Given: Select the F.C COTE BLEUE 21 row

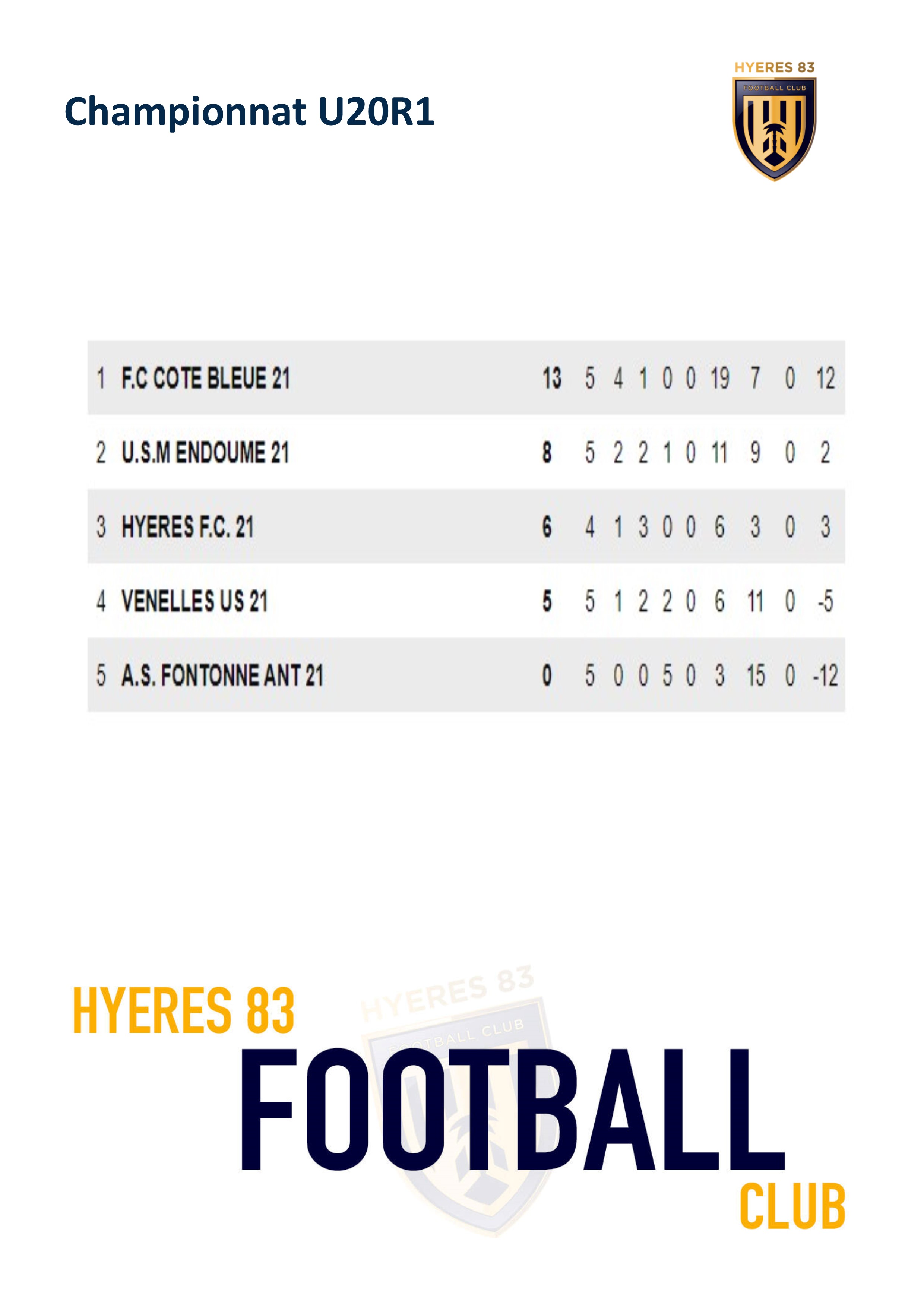Looking at the screenshot, I should point(466,377).
